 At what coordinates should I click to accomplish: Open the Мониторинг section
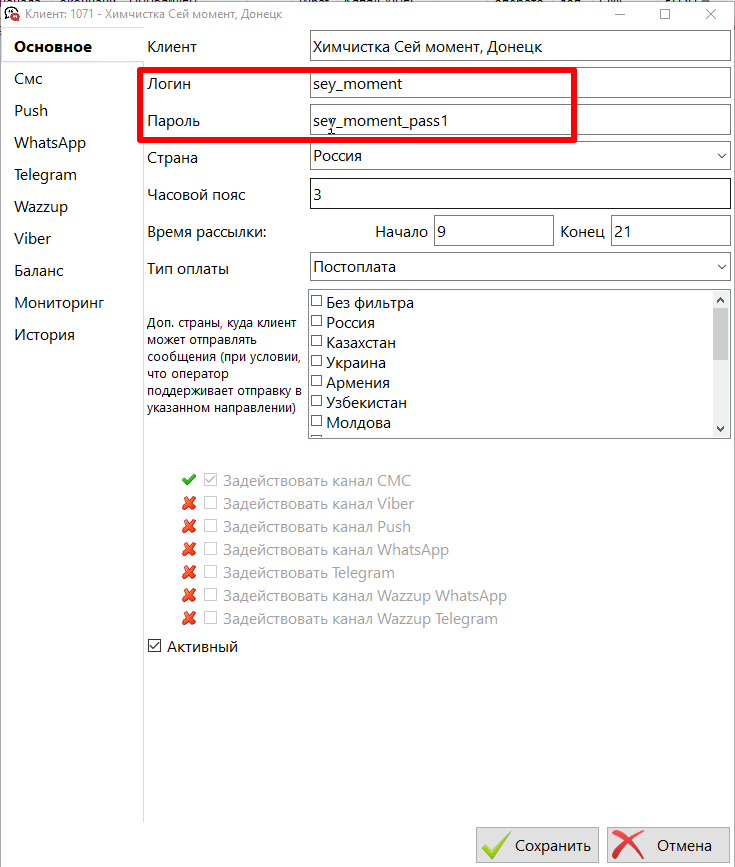tap(59, 302)
